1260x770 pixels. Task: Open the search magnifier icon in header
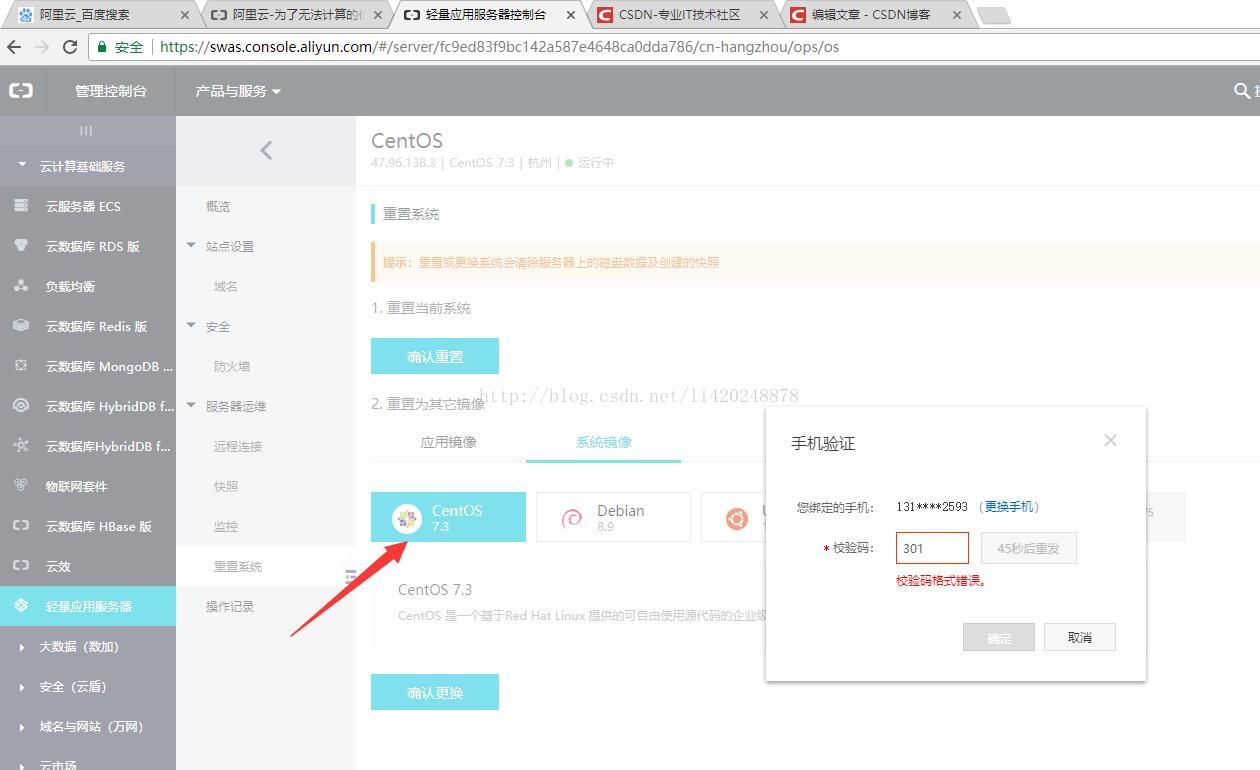(1242, 91)
